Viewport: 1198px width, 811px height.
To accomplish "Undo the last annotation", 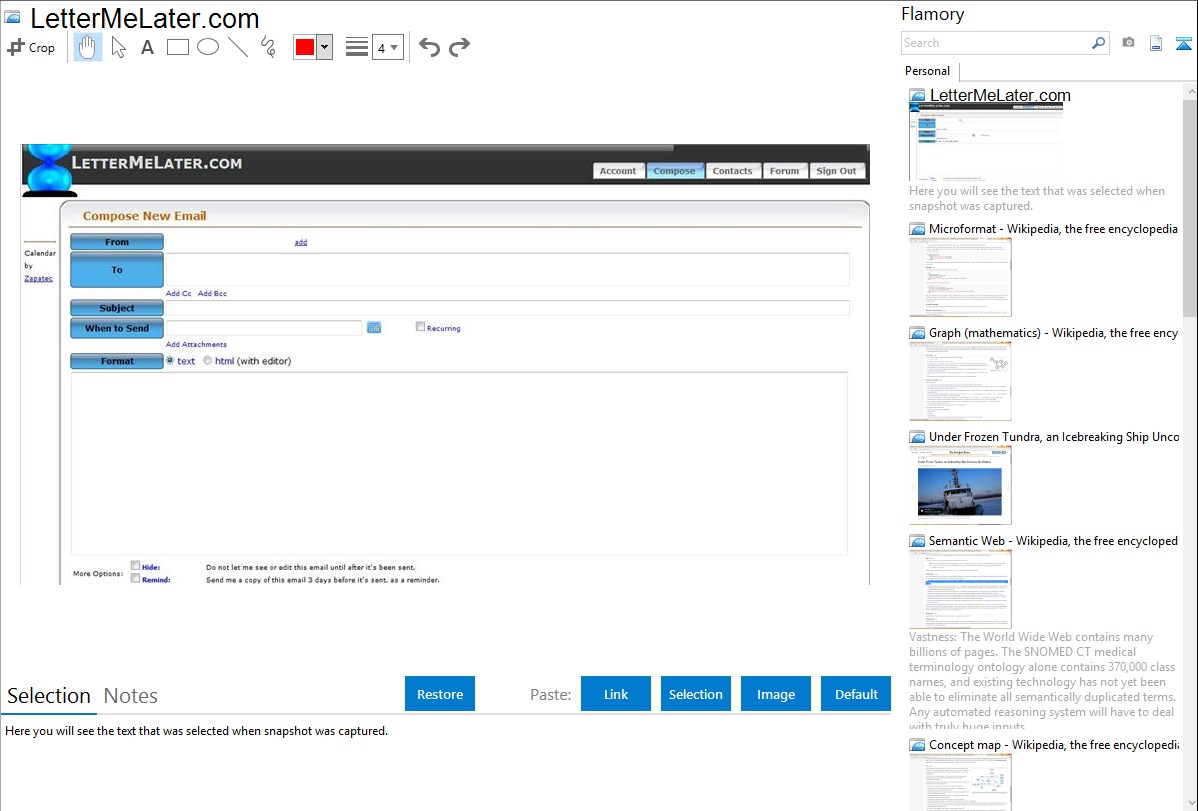I will click(429, 47).
